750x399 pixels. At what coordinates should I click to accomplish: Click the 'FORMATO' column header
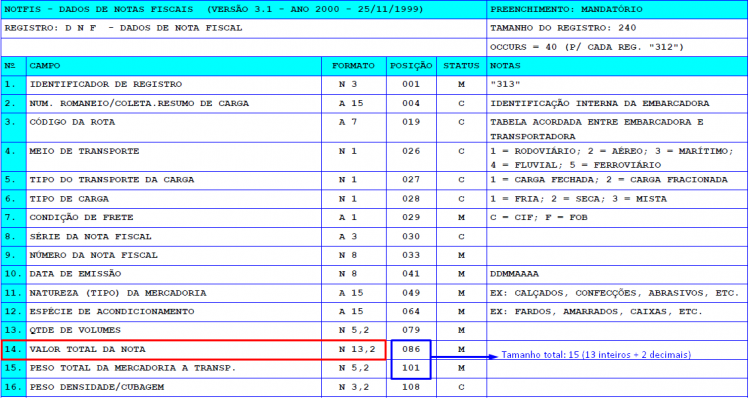pos(354,66)
